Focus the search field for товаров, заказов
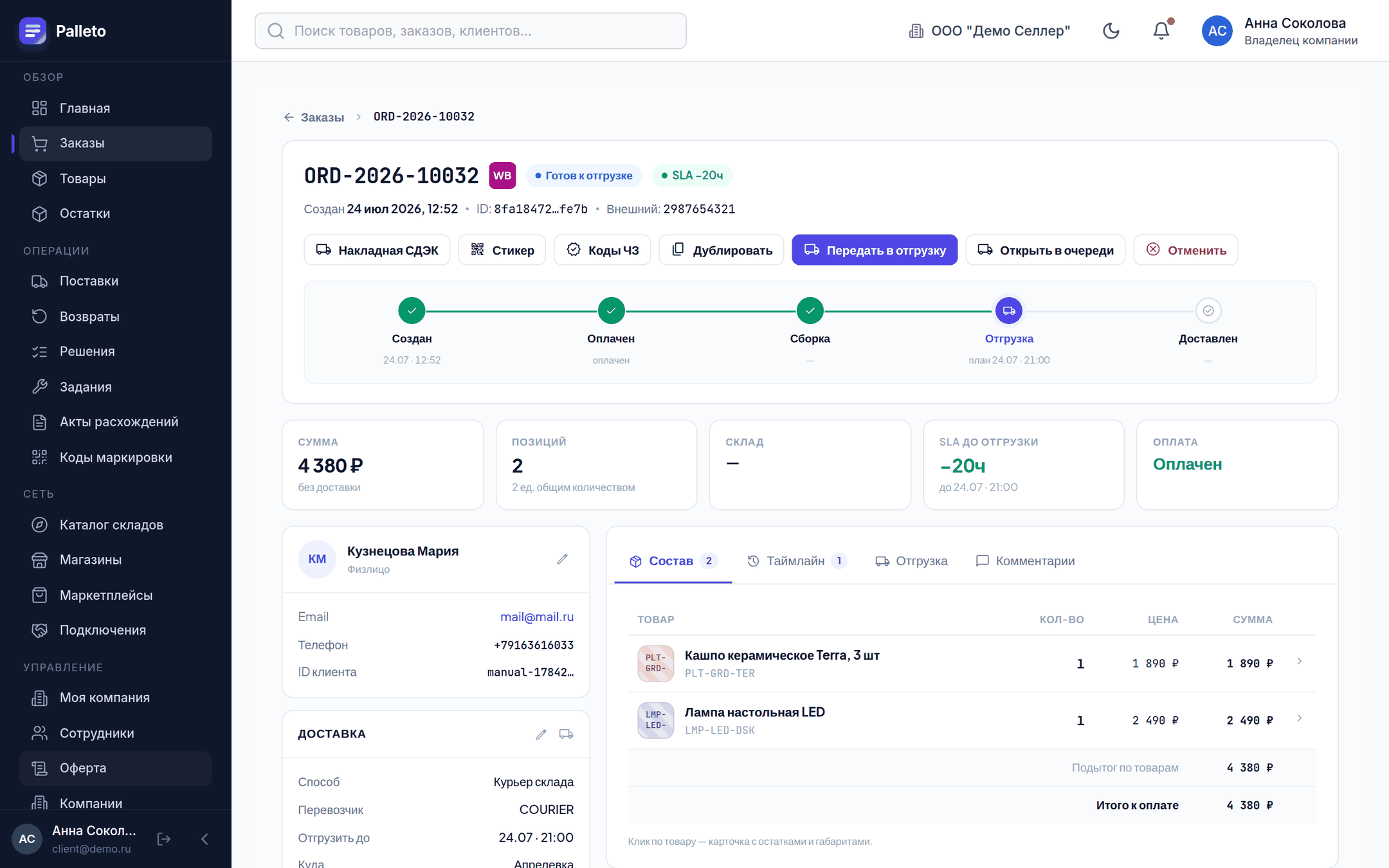The height and width of the screenshot is (868, 1389). 471,31
